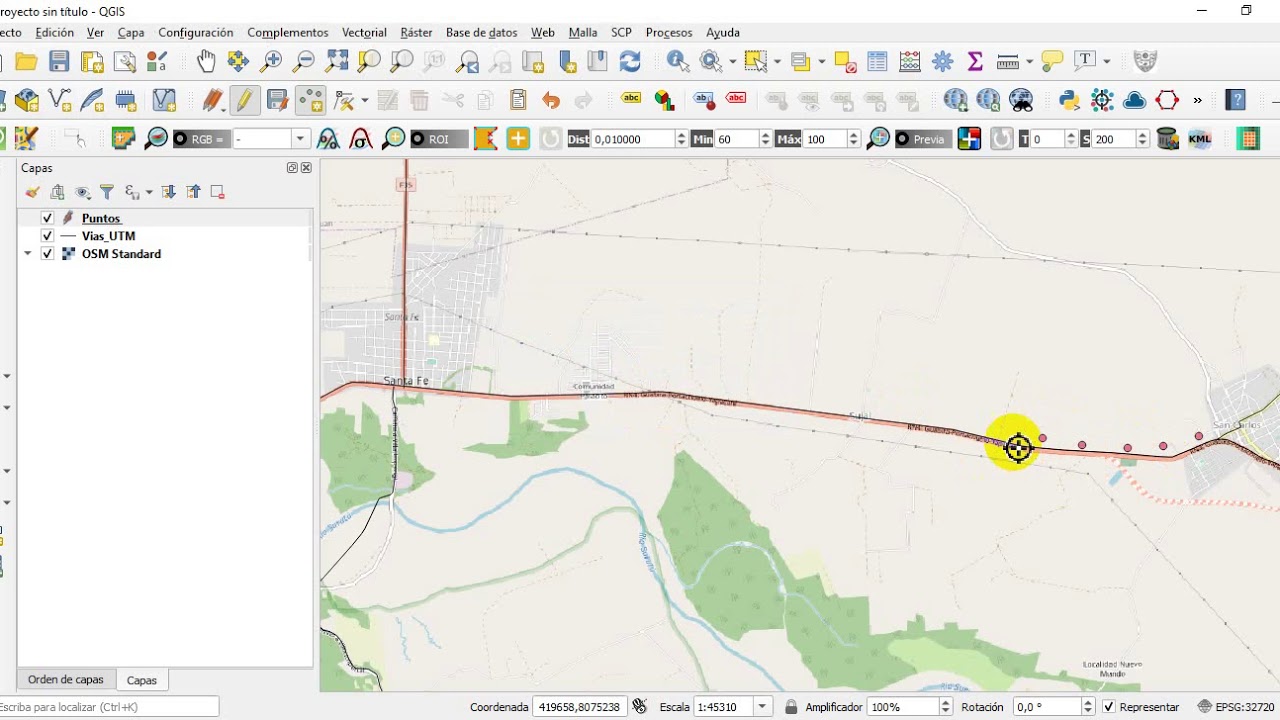The image size is (1280, 720).
Task: Switch to the Orden de capas tab
Action: click(65, 680)
